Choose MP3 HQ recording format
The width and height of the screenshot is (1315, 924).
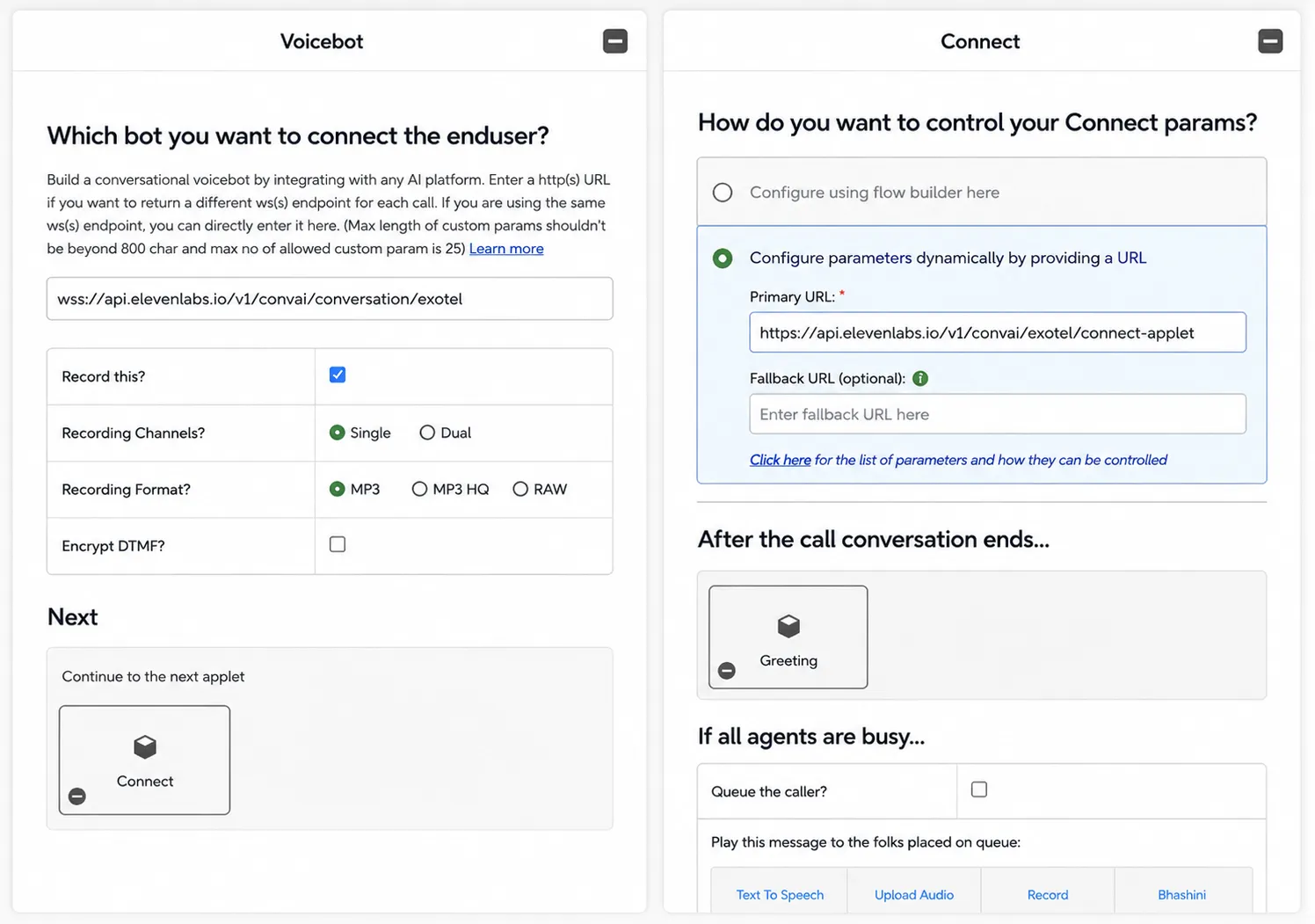pyautogui.click(x=419, y=489)
